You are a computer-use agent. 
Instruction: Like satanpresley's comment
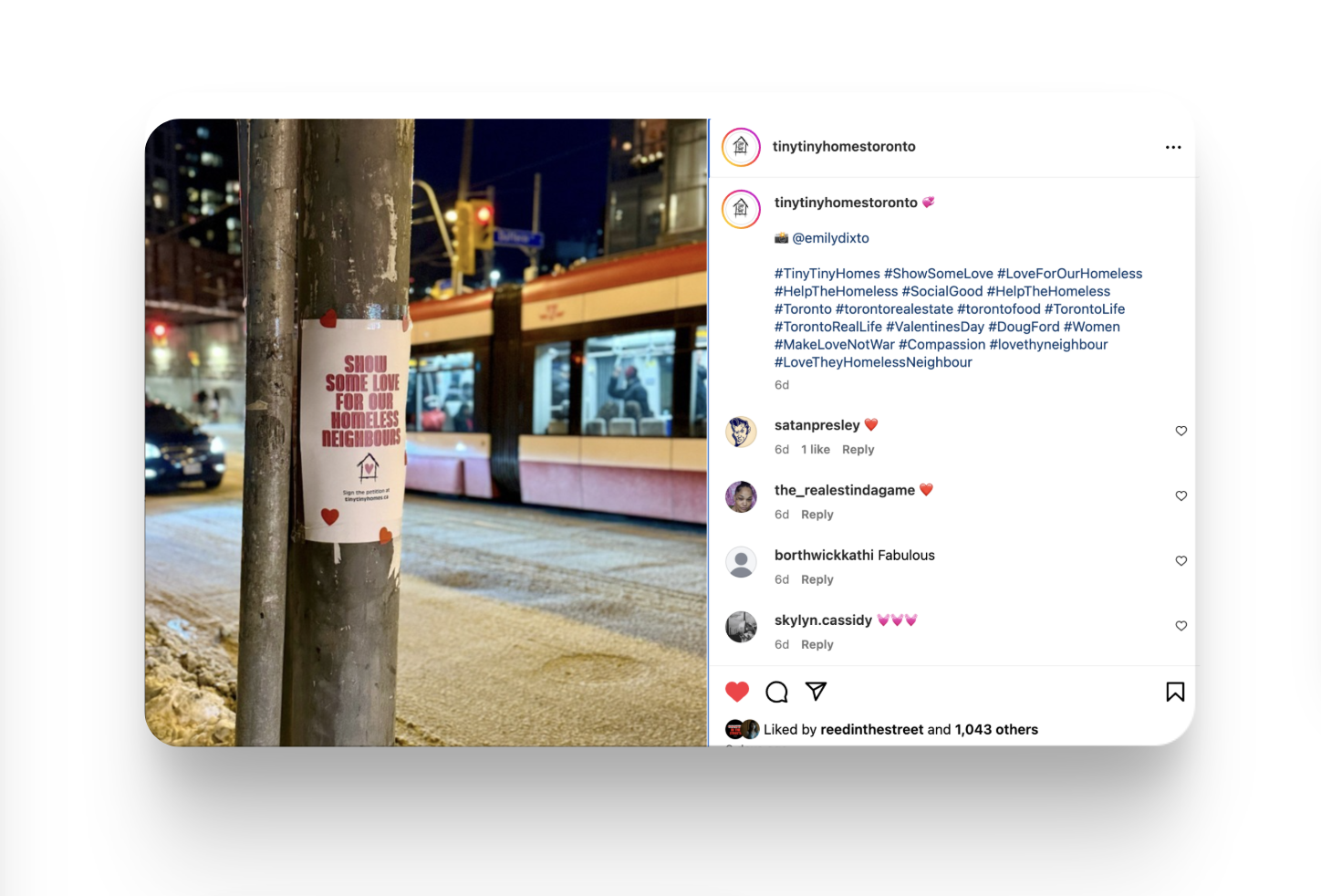pyautogui.click(x=1181, y=431)
